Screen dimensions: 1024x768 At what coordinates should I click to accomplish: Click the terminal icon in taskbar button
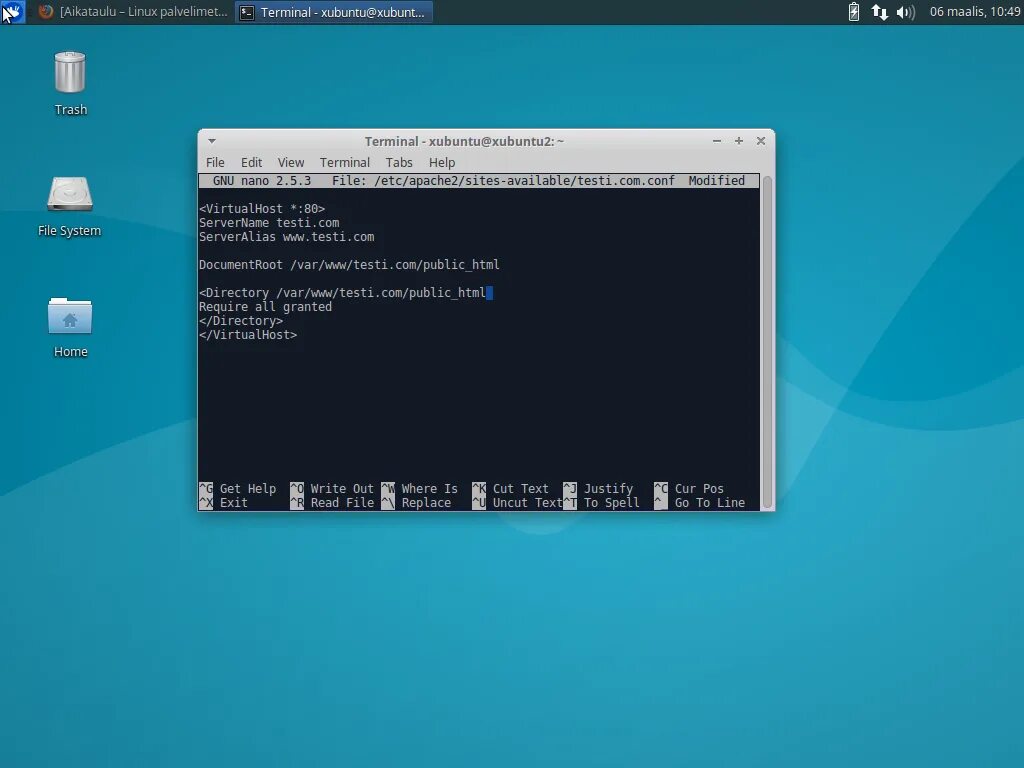coord(247,12)
